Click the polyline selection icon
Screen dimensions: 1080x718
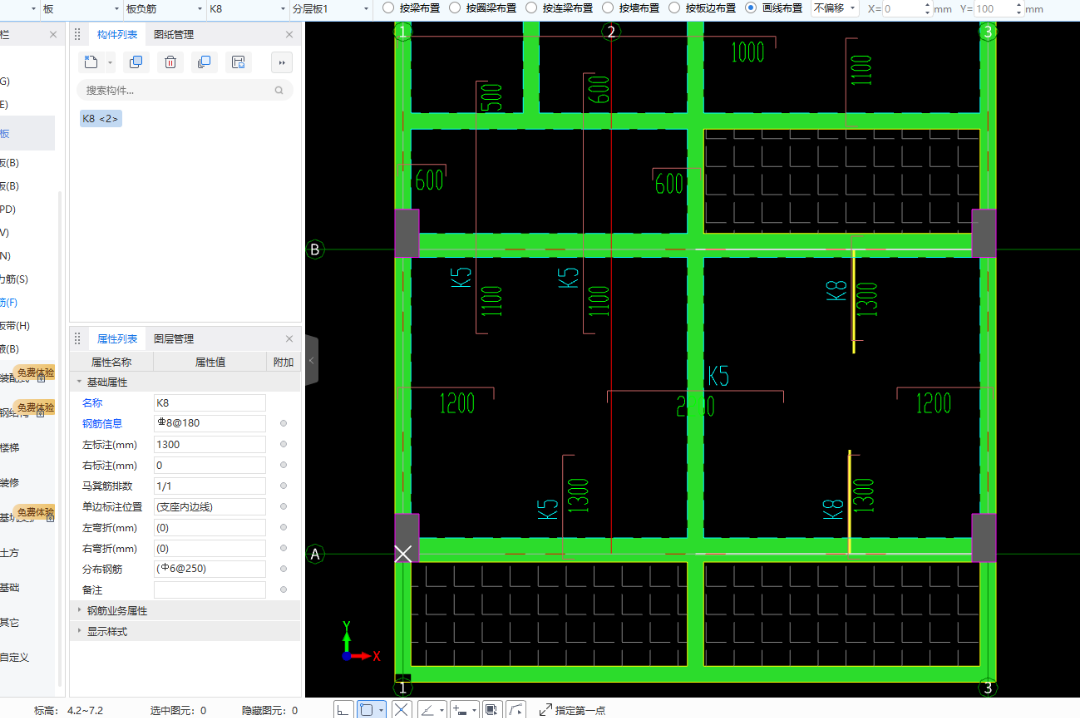tap(516, 709)
